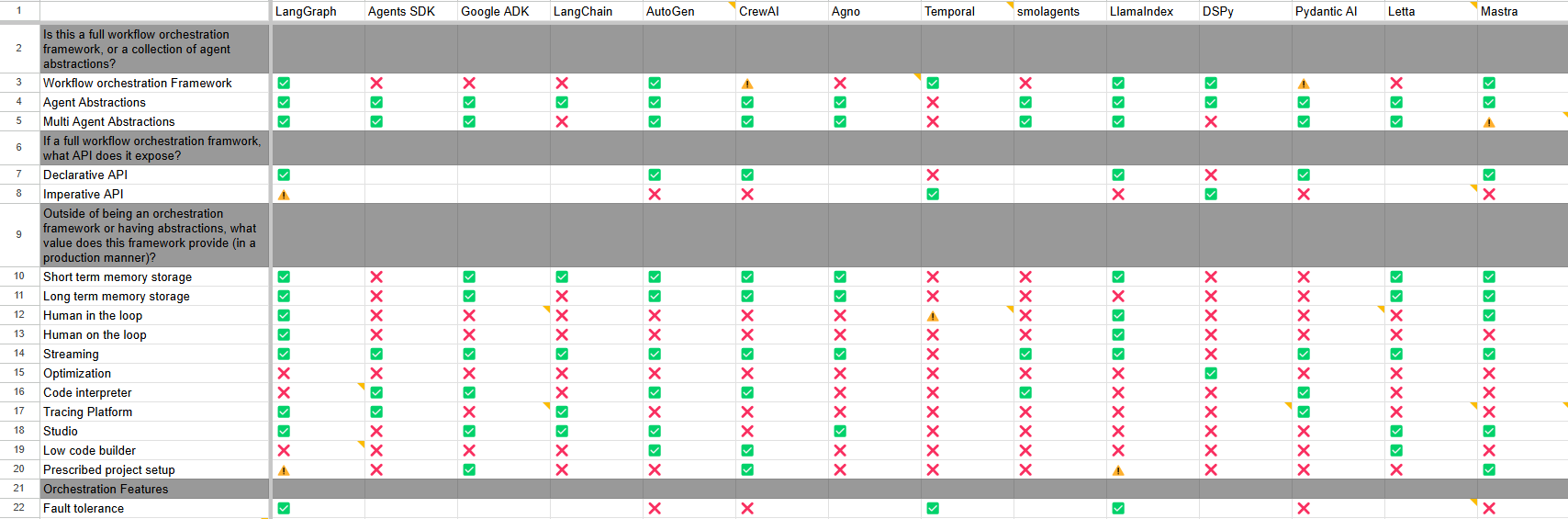This screenshot has width=1568, height=519.
Task: Select DSPy's green check in Optimization row
Action: click(x=1211, y=373)
